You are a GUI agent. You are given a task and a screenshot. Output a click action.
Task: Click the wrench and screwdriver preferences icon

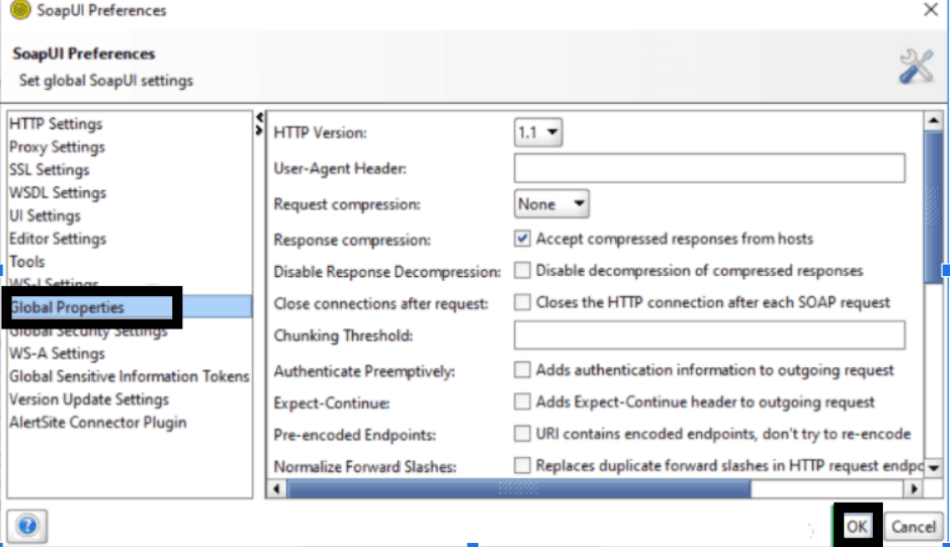pos(915,66)
